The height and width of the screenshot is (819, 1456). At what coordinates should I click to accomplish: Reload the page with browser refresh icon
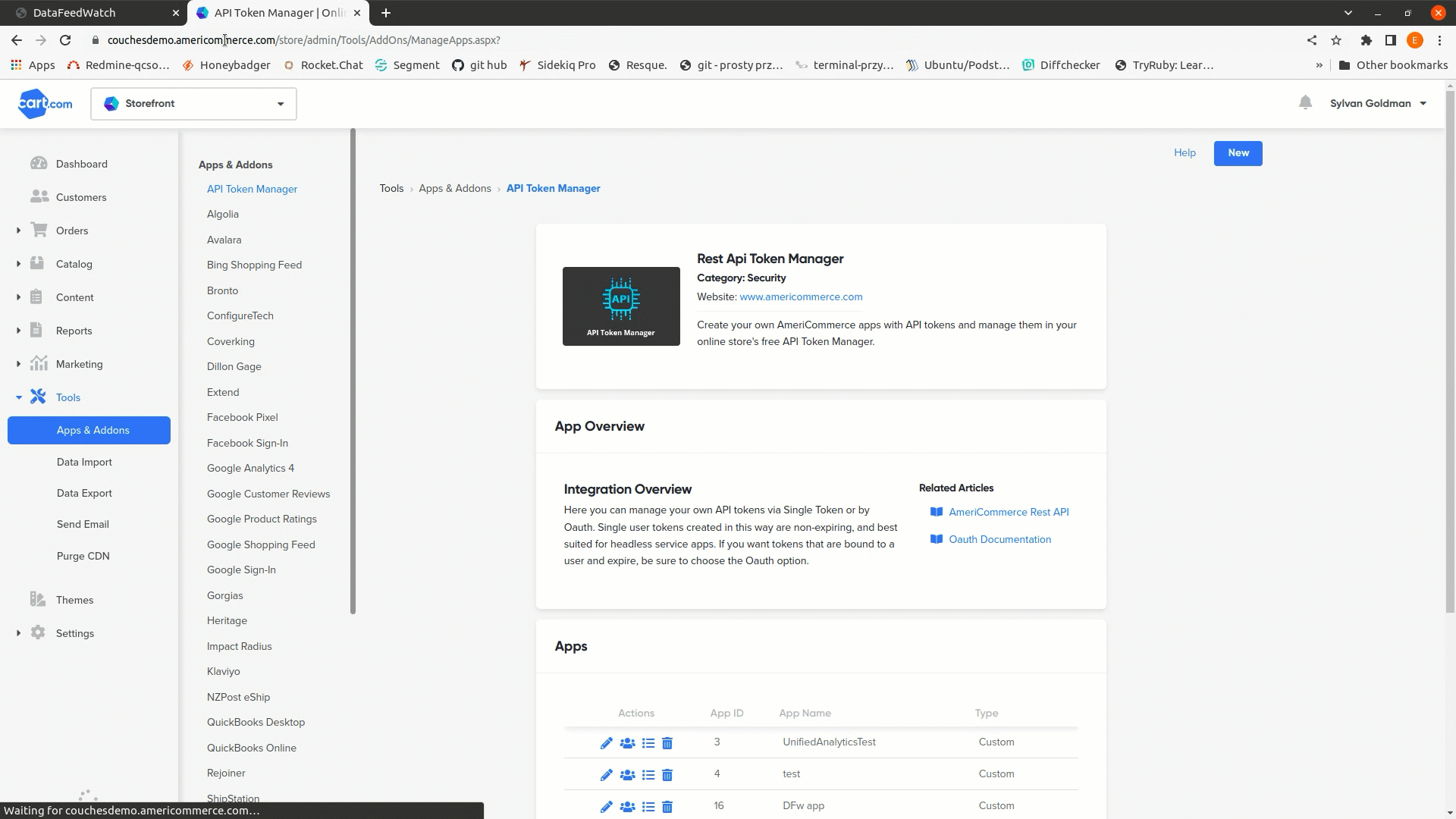pos(65,40)
